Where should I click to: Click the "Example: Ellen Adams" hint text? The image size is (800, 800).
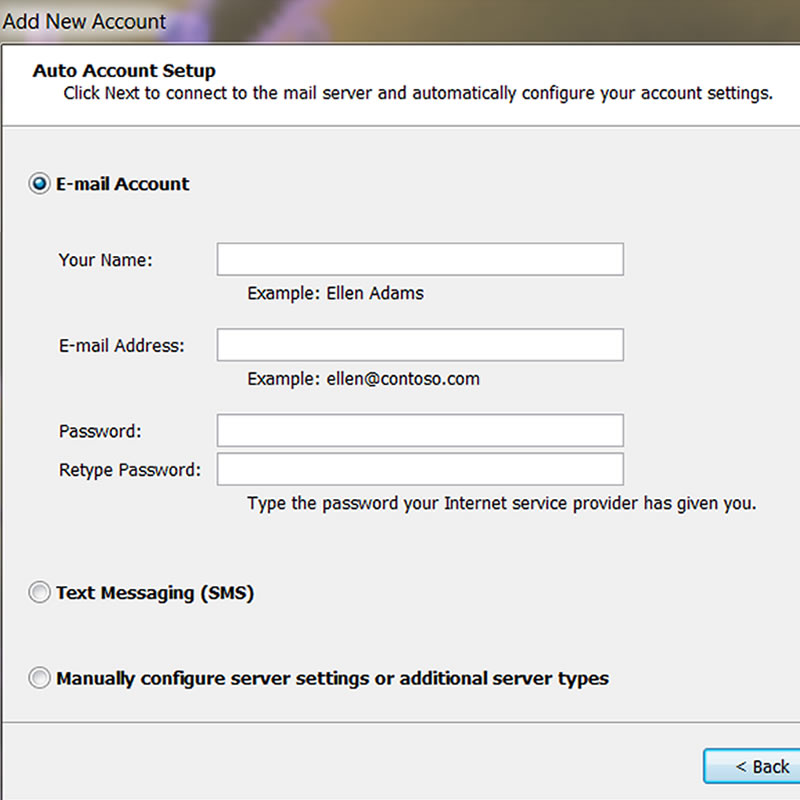(x=335, y=293)
